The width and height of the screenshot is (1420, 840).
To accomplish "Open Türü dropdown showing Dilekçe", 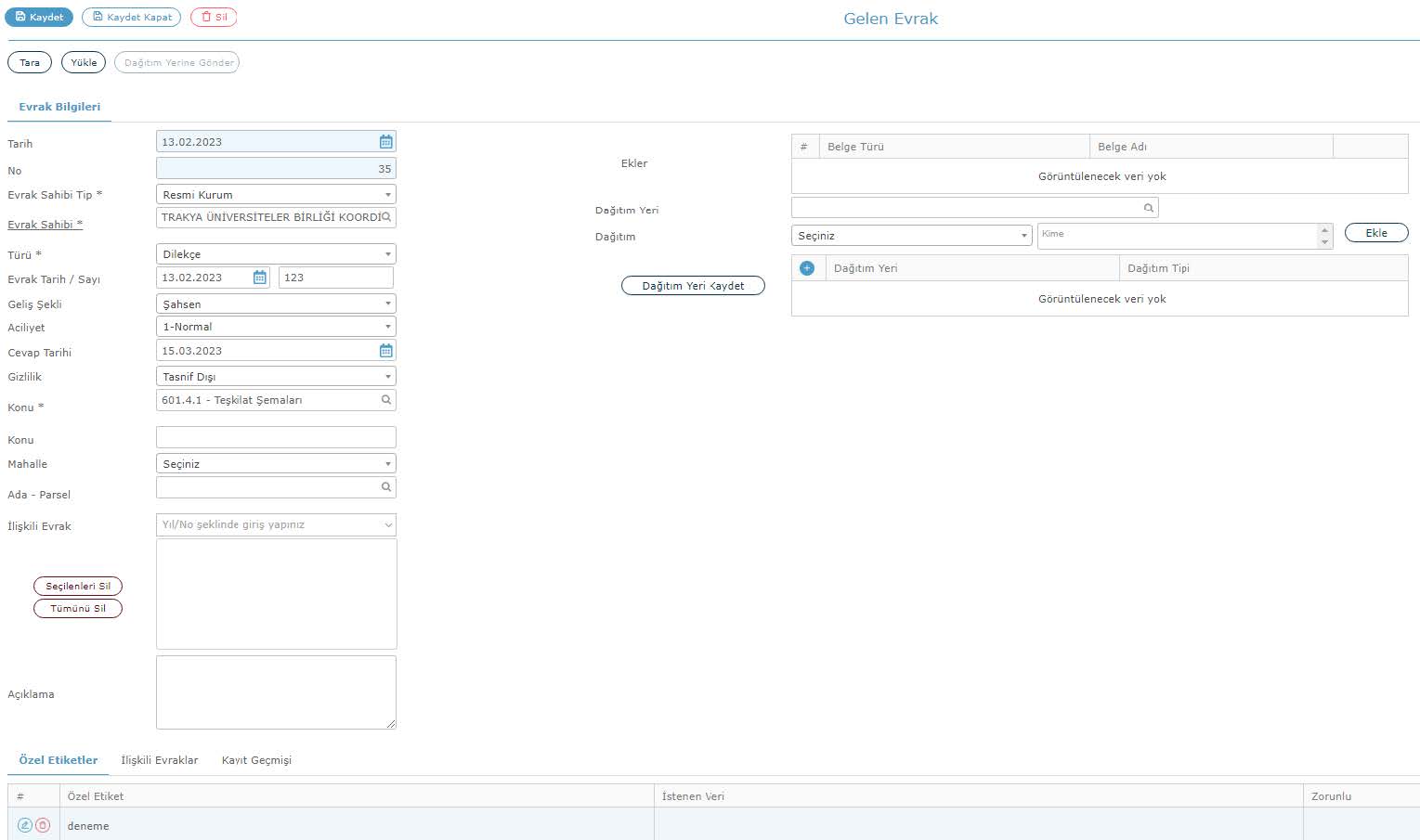I will click(276, 254).
